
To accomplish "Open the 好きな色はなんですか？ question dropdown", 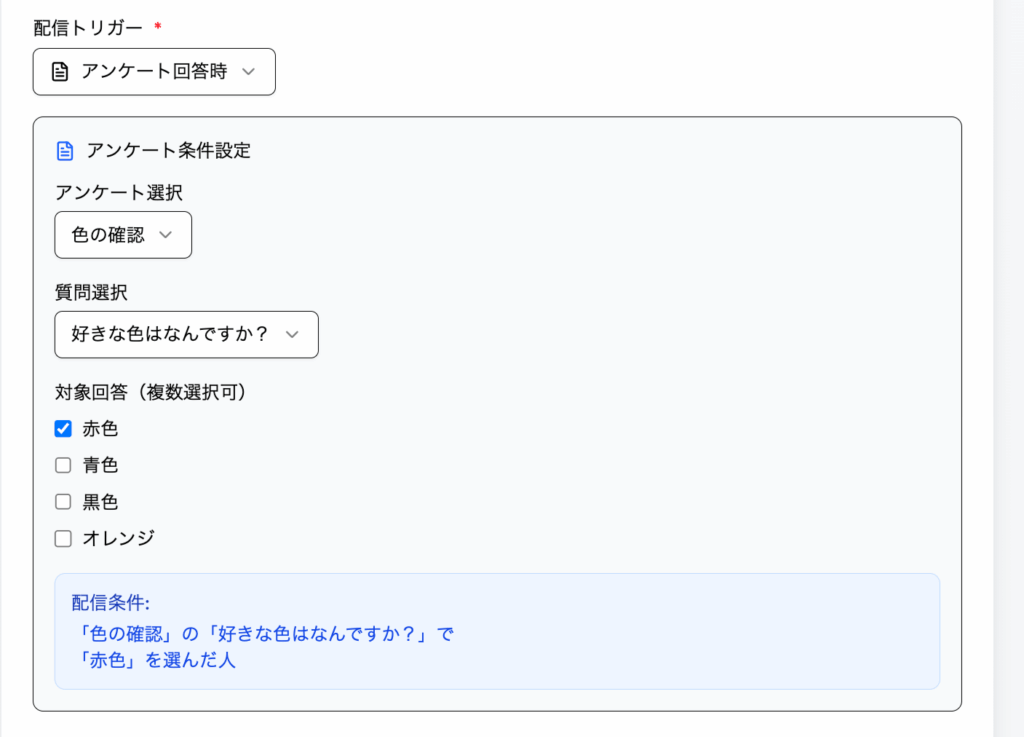I will (x=186, y=335).
